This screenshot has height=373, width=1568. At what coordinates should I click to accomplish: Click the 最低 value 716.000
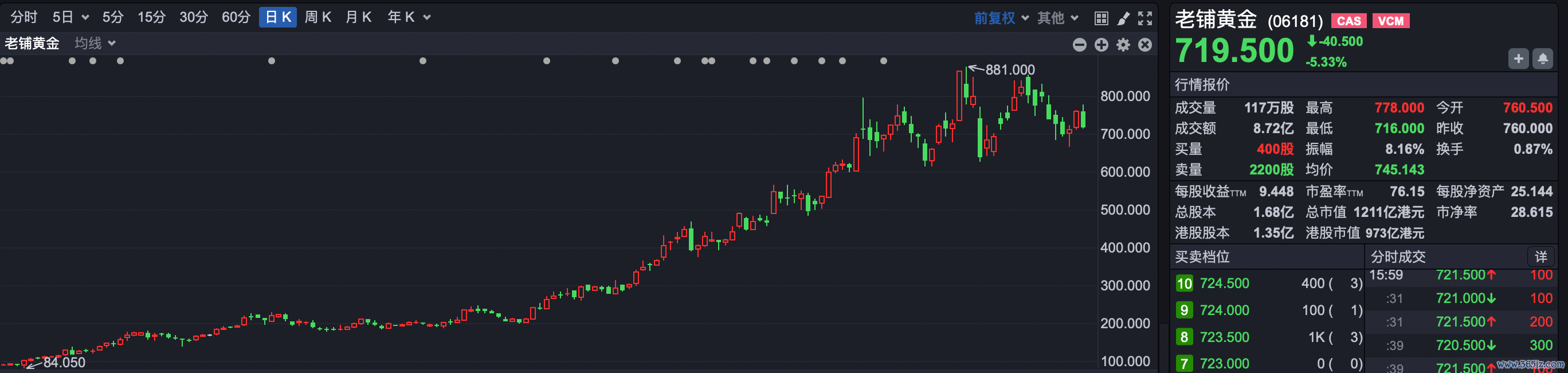(x=1400, y=129)
